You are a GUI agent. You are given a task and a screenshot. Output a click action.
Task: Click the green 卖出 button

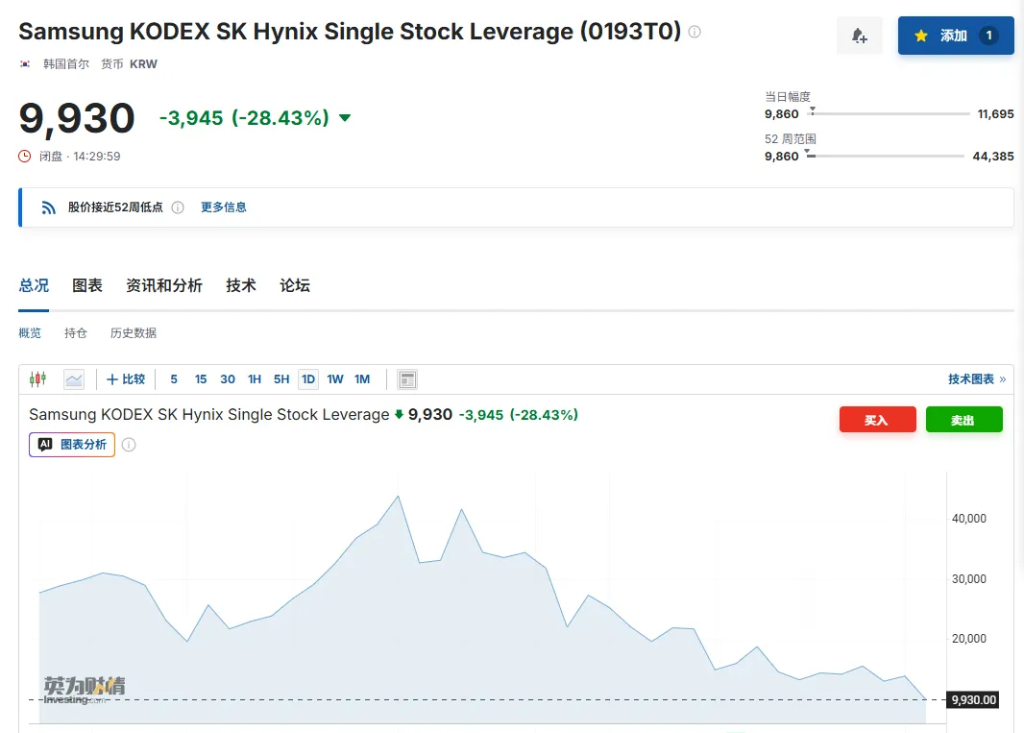(963, 419)
